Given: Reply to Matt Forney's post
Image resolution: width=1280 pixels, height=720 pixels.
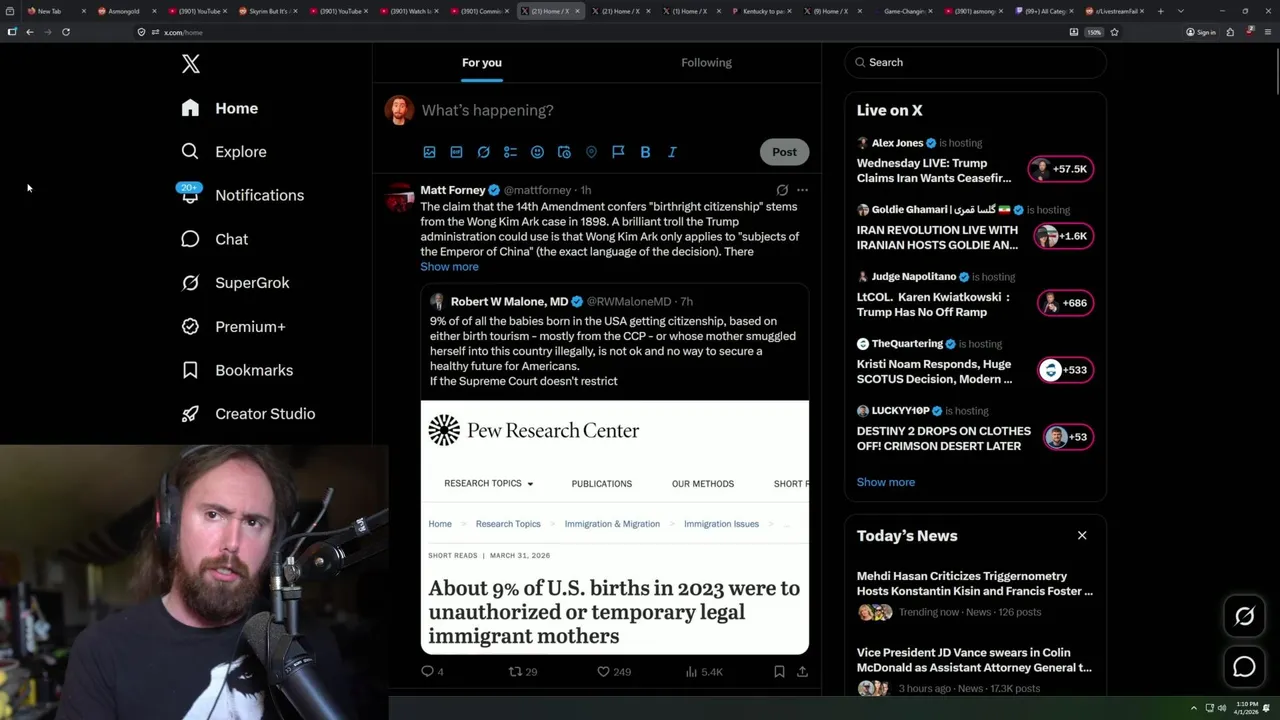Looking at the screenshot, I should [x=432, y=672].
